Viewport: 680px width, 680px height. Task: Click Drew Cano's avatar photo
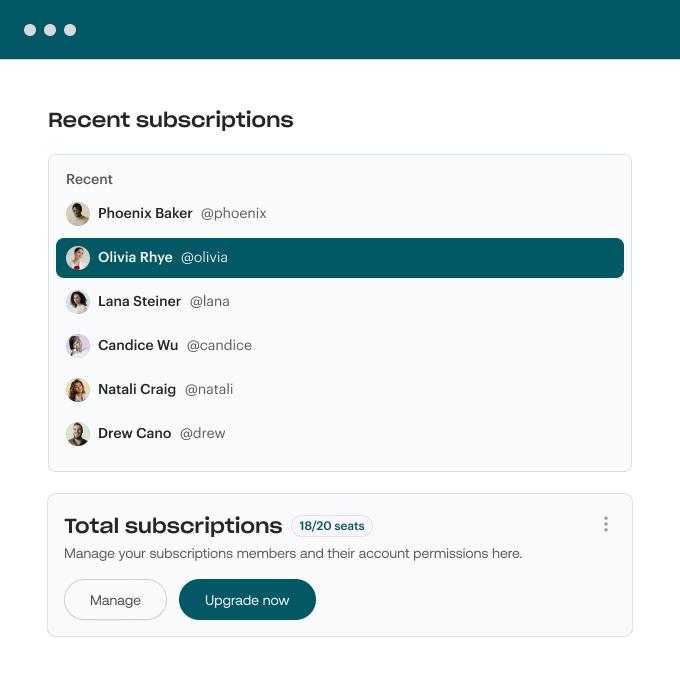click(78, 434)
